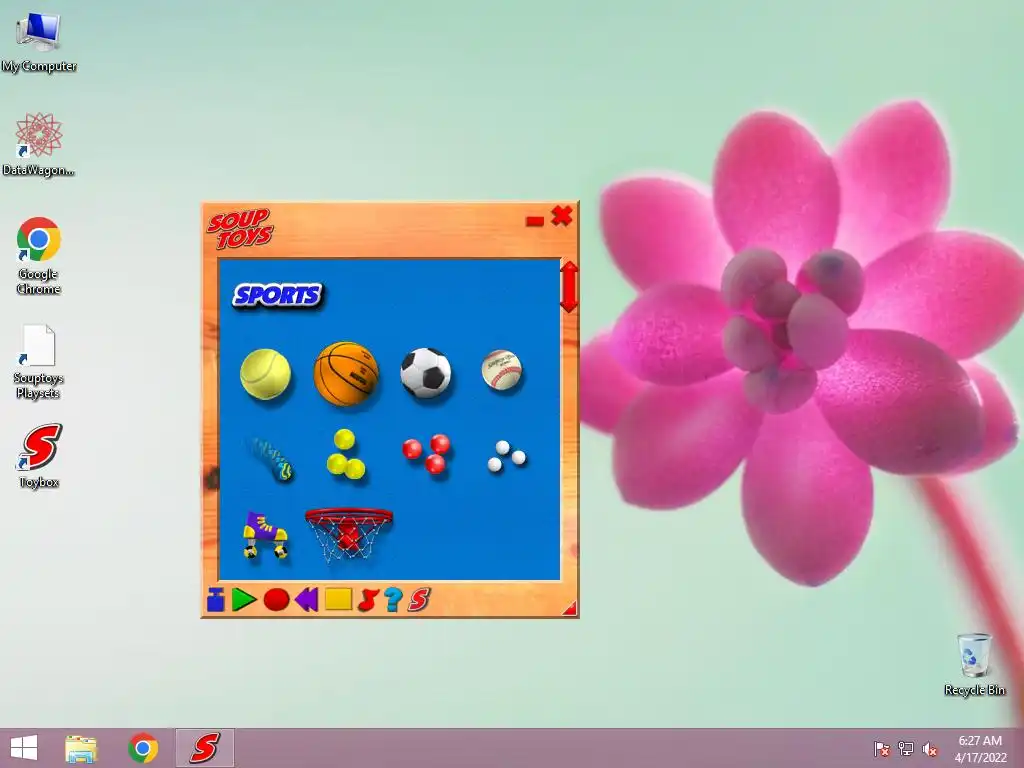Select the three white balls toy
1024x768 pixels.
pyautogui.click(x=506, y=456)
